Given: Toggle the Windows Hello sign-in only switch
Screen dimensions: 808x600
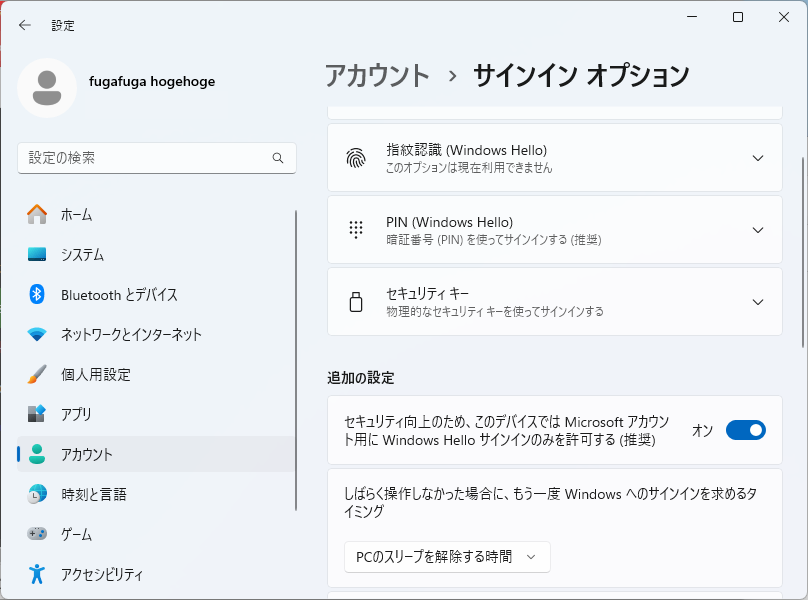Looking at the screenshot, I should pos(746,430).
